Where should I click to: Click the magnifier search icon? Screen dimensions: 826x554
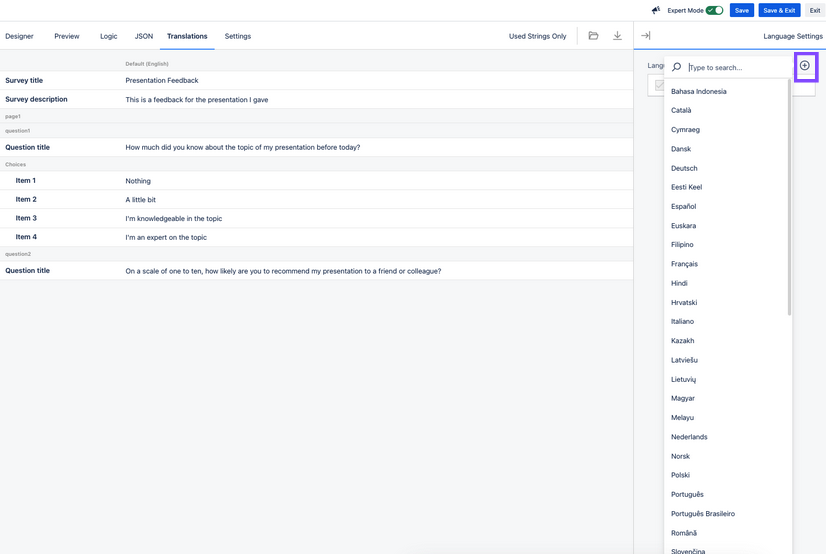pos(677,68)
